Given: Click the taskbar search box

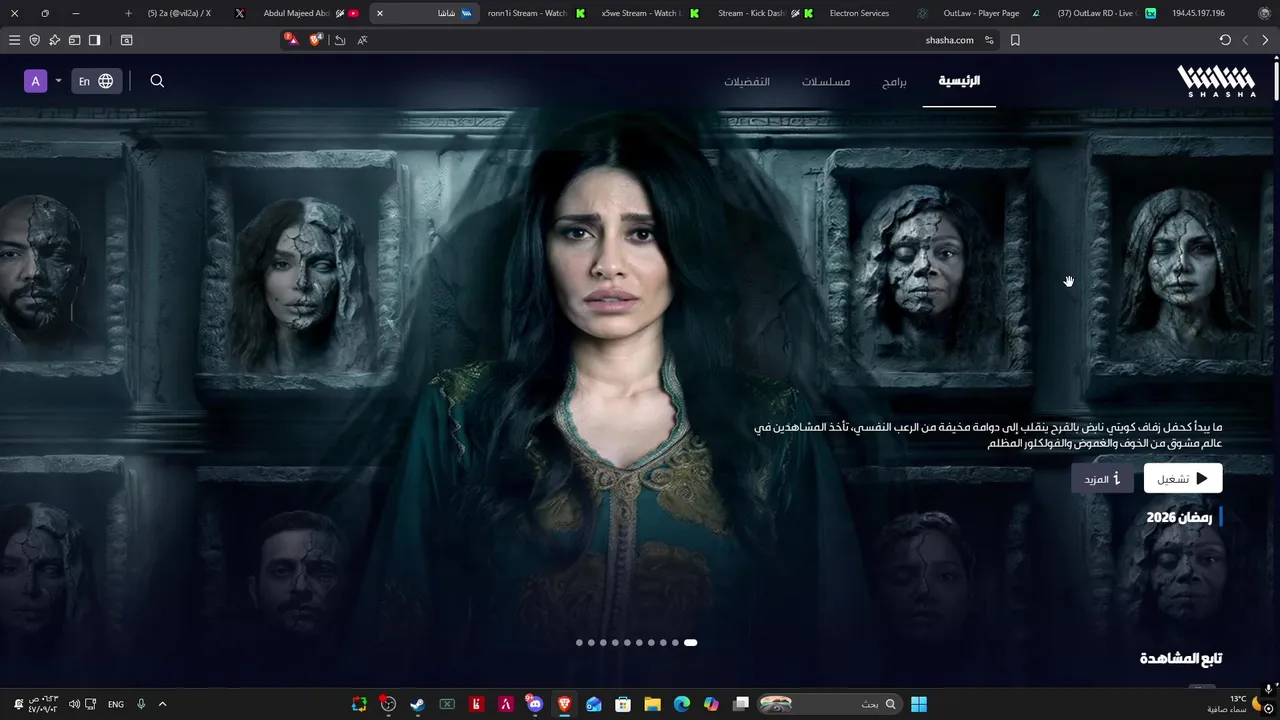Looking at the screenshot, I should (829, 704).
